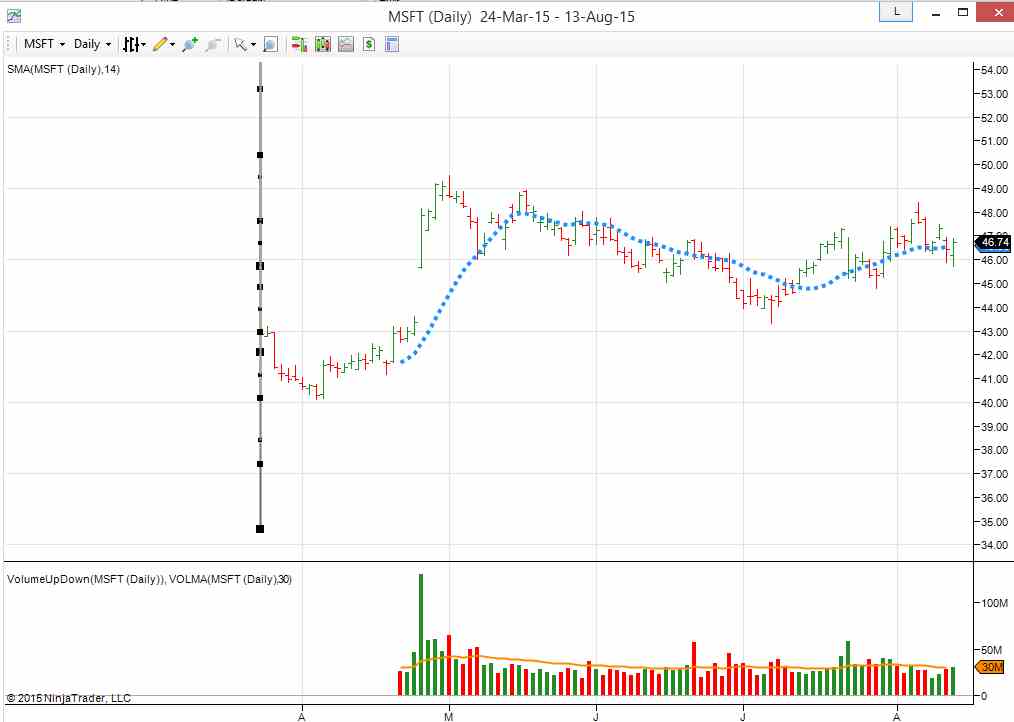This screenshot has height=722, width=1014.
Task: Click the toolbar drag grip handle
Action: tap(9, 44)
